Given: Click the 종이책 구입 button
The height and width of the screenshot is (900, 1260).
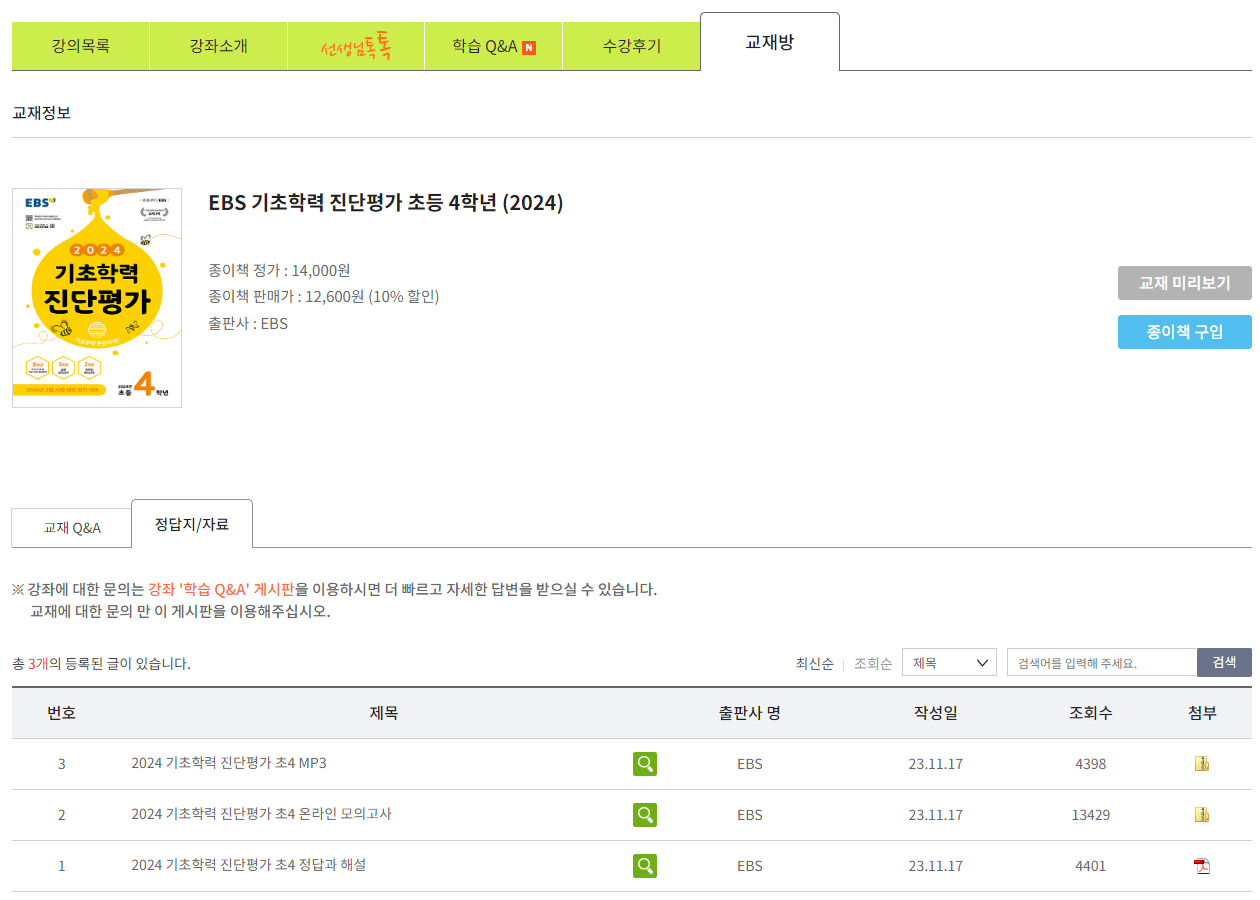Looking at the screenshot, I should pyautogui.click(x=1184, y=332).
